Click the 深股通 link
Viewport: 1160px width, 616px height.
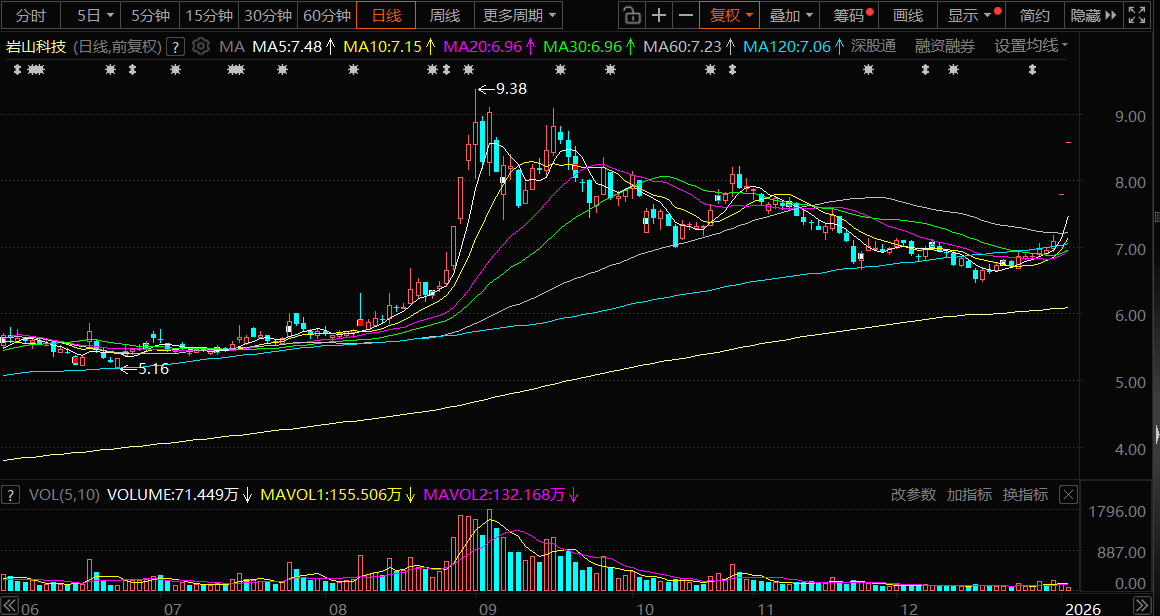873,47
